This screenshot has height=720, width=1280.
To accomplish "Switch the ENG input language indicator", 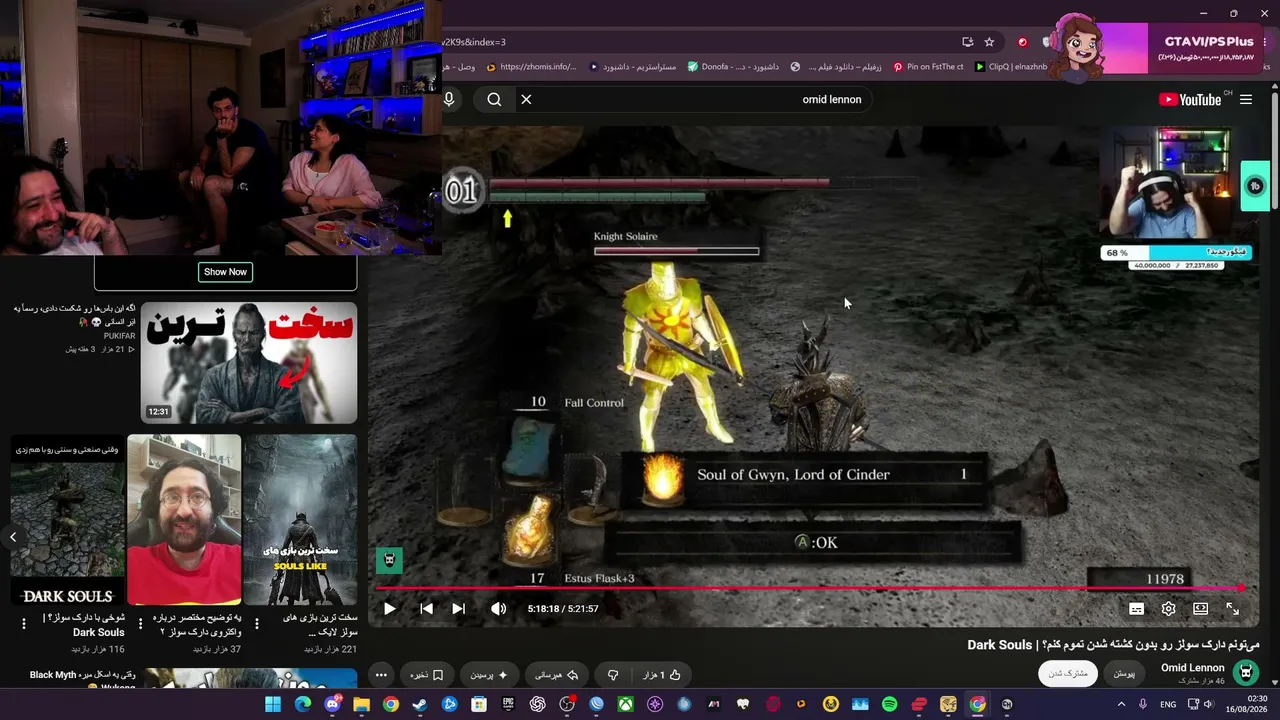I will click(x=1168, y=704).
